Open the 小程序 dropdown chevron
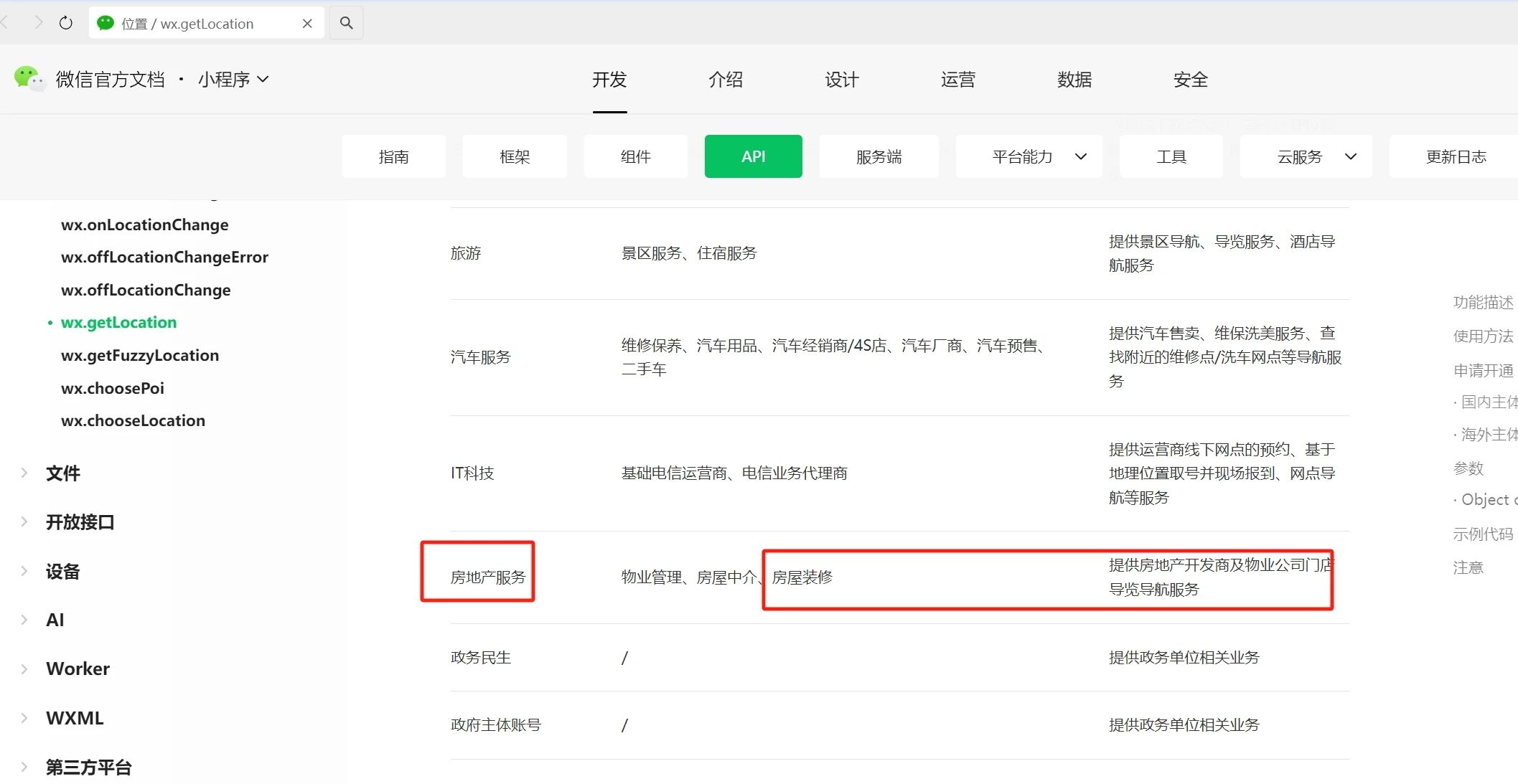This screenshot has height=784, width=1518. [263, 79]
